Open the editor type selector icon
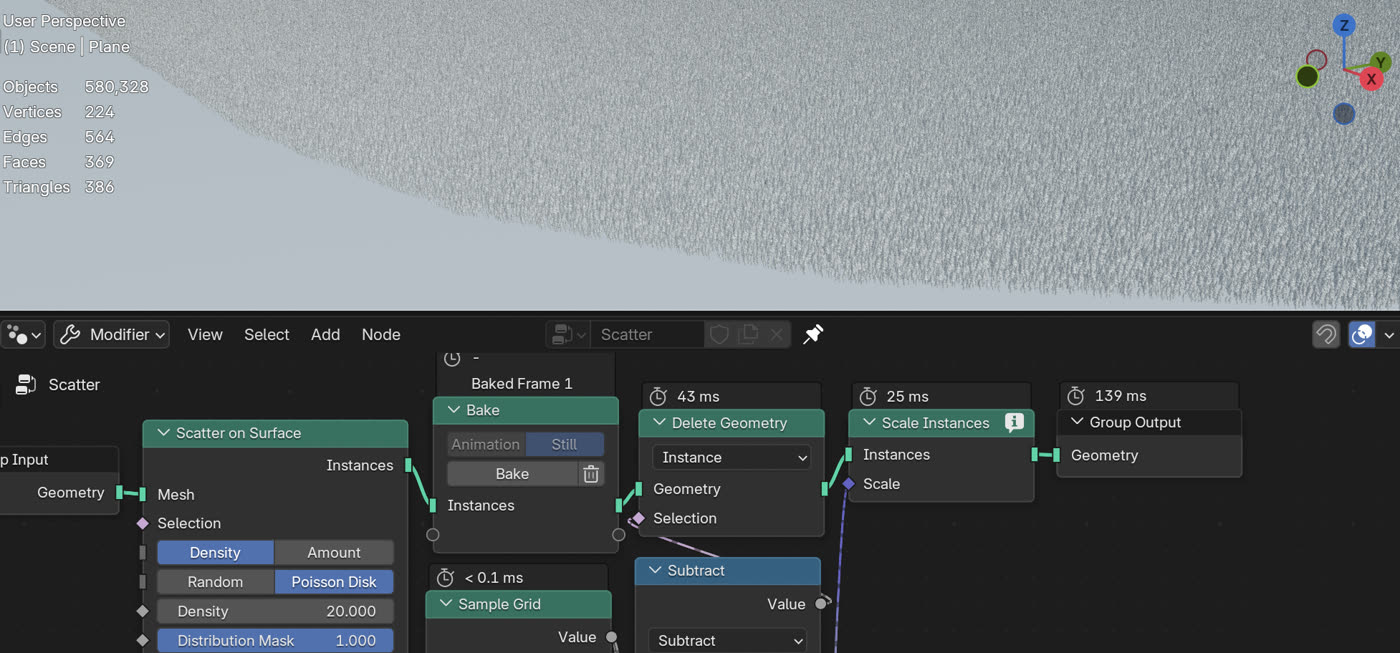Viewport: 1400px width, 653px height. (23, 335)
